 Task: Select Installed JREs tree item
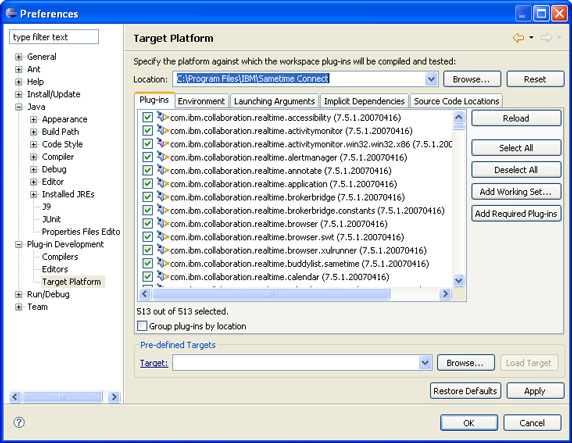coord(68,194)
